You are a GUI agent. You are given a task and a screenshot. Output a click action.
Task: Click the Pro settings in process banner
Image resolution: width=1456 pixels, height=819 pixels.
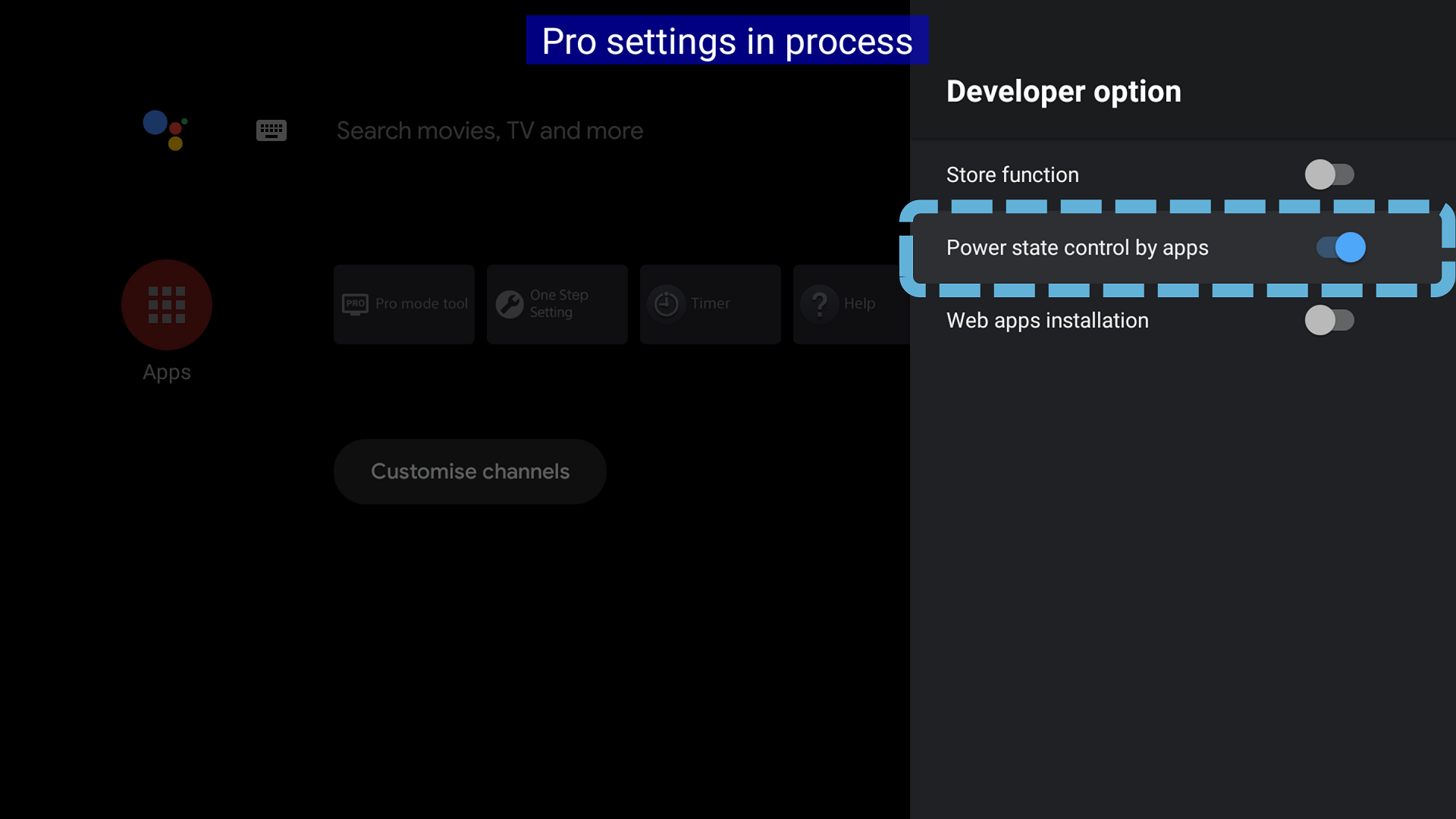[726, 41]
